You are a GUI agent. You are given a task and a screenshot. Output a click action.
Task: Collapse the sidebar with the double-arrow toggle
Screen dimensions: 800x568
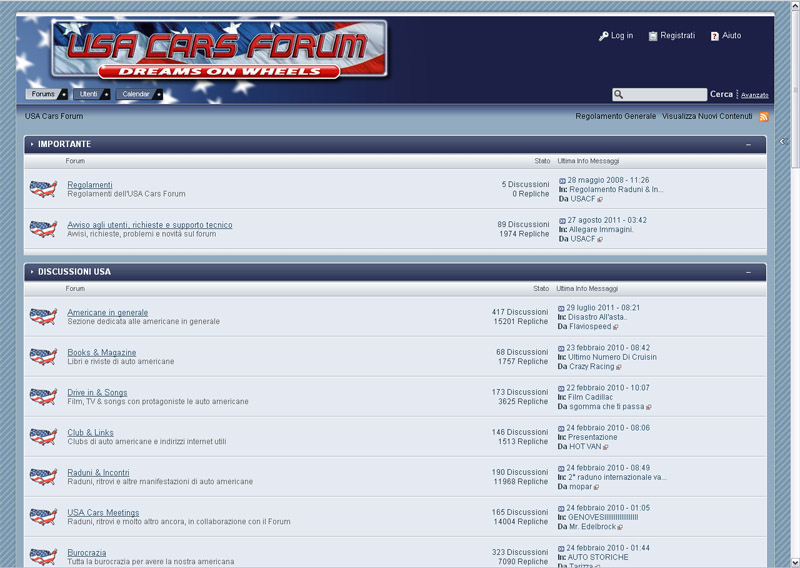tap(784, 141)
